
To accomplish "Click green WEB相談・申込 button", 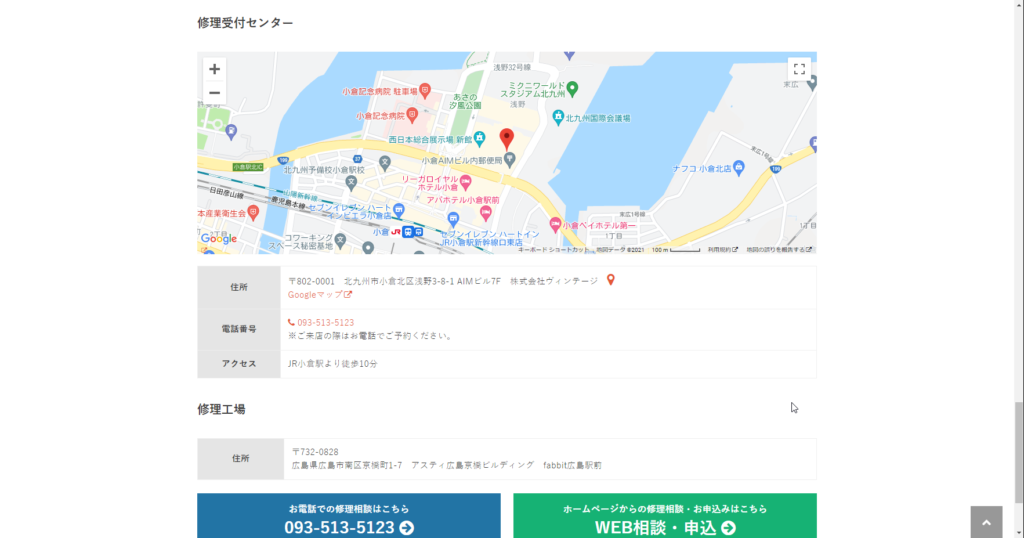I will click(x=665, y=516).
